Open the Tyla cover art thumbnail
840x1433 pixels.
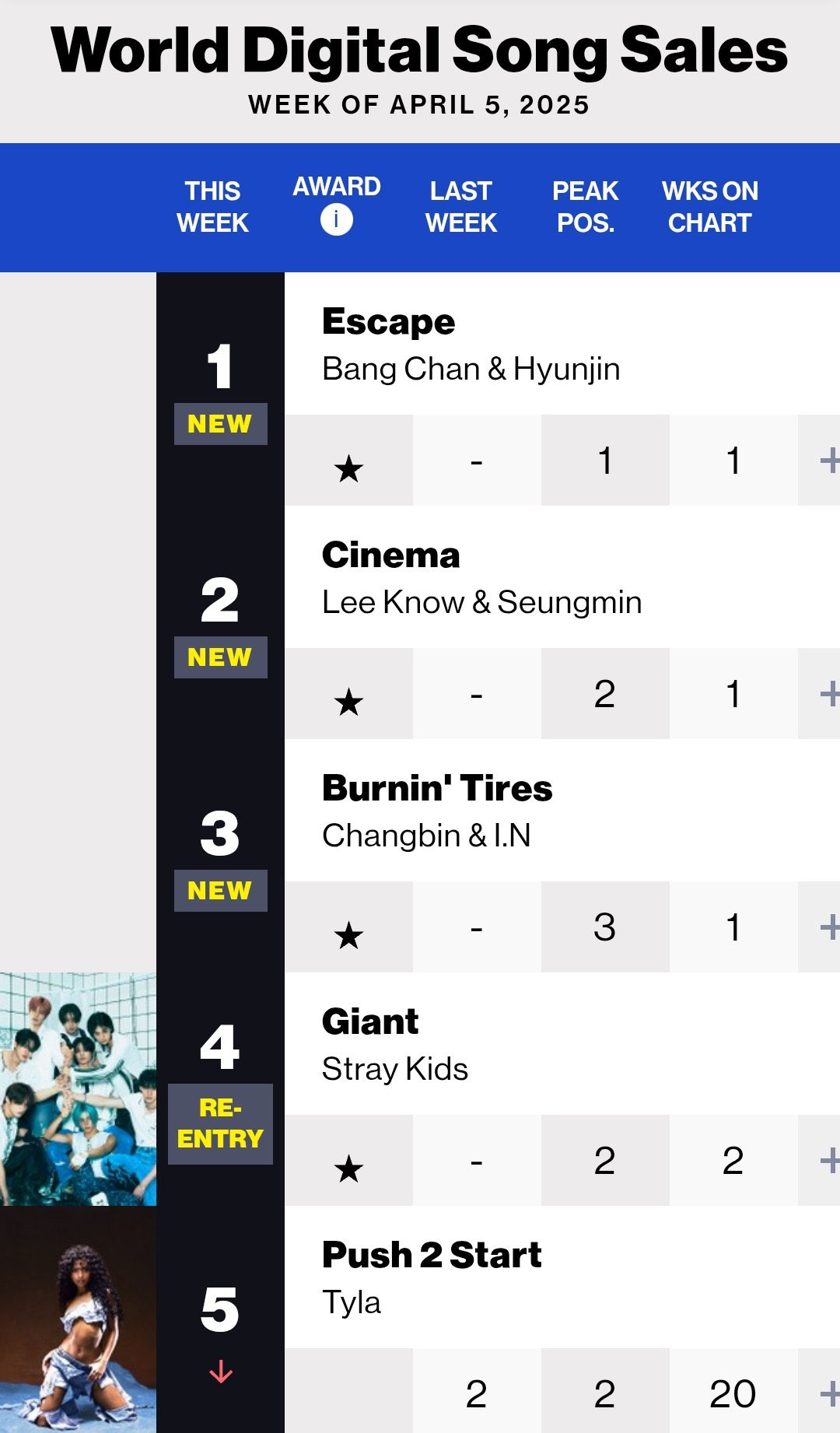tap(78, 1319)
